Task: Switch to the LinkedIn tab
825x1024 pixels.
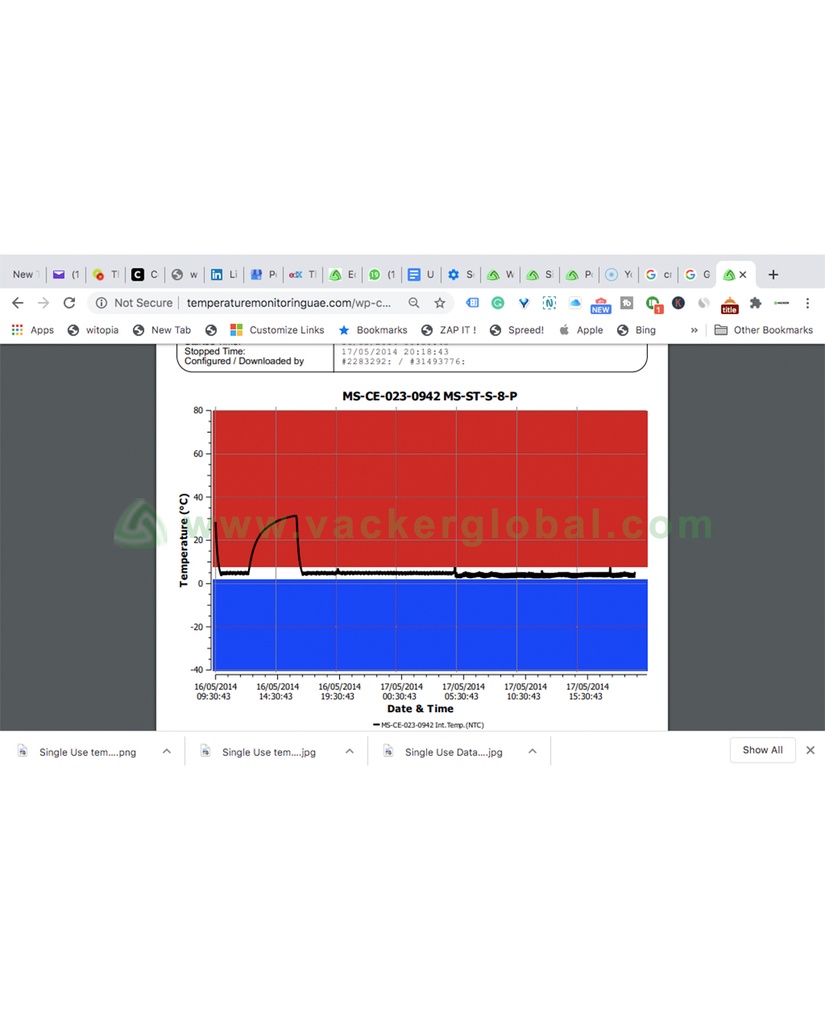Action: (x=224, y=275)
